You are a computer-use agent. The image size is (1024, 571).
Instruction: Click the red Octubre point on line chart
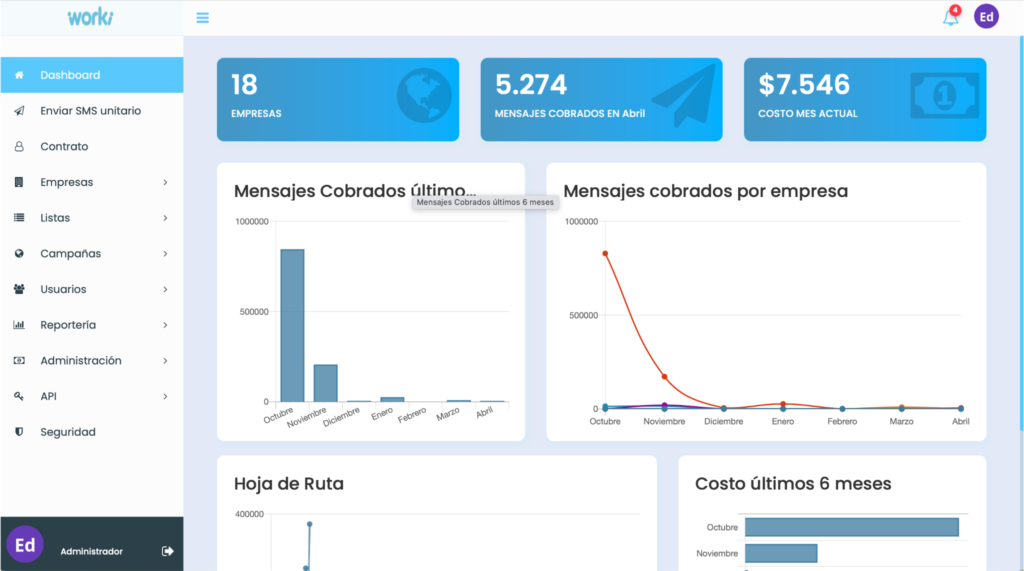[x=605, y=253]
